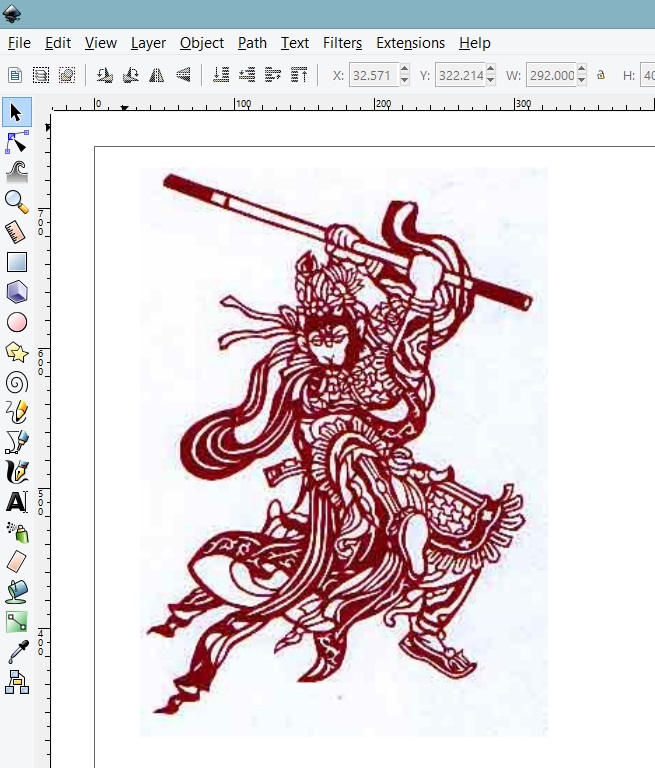655x768 pixels.
Task: Open the File menu
Action: (19, 43)
